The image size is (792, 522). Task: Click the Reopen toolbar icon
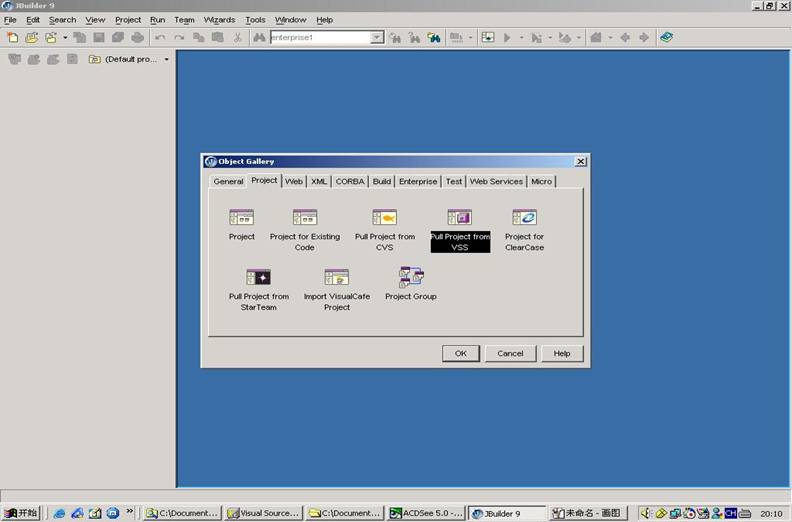(51, 37)
